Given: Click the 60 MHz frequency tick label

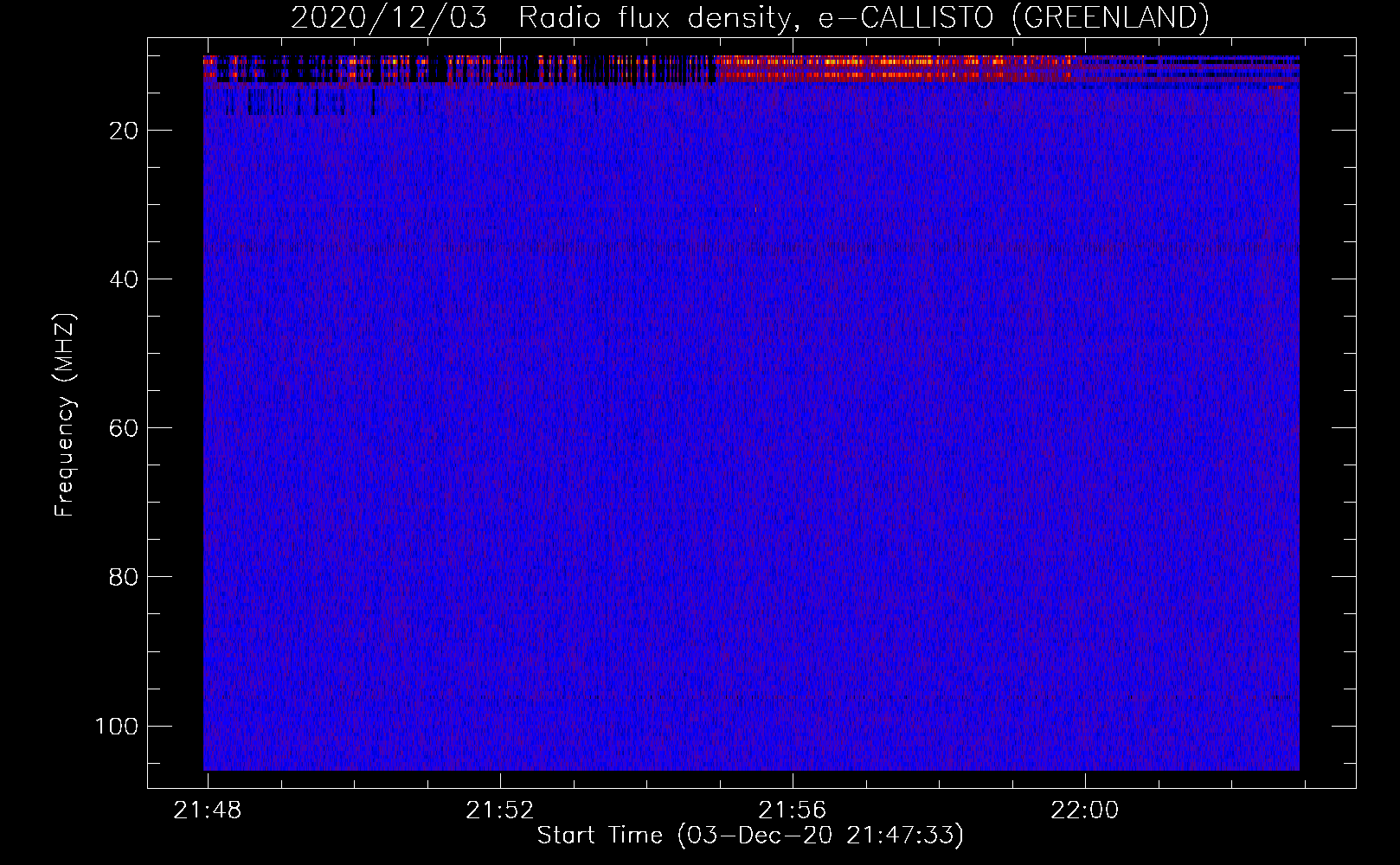Looking at the screenshot, I should click(124, 428).
